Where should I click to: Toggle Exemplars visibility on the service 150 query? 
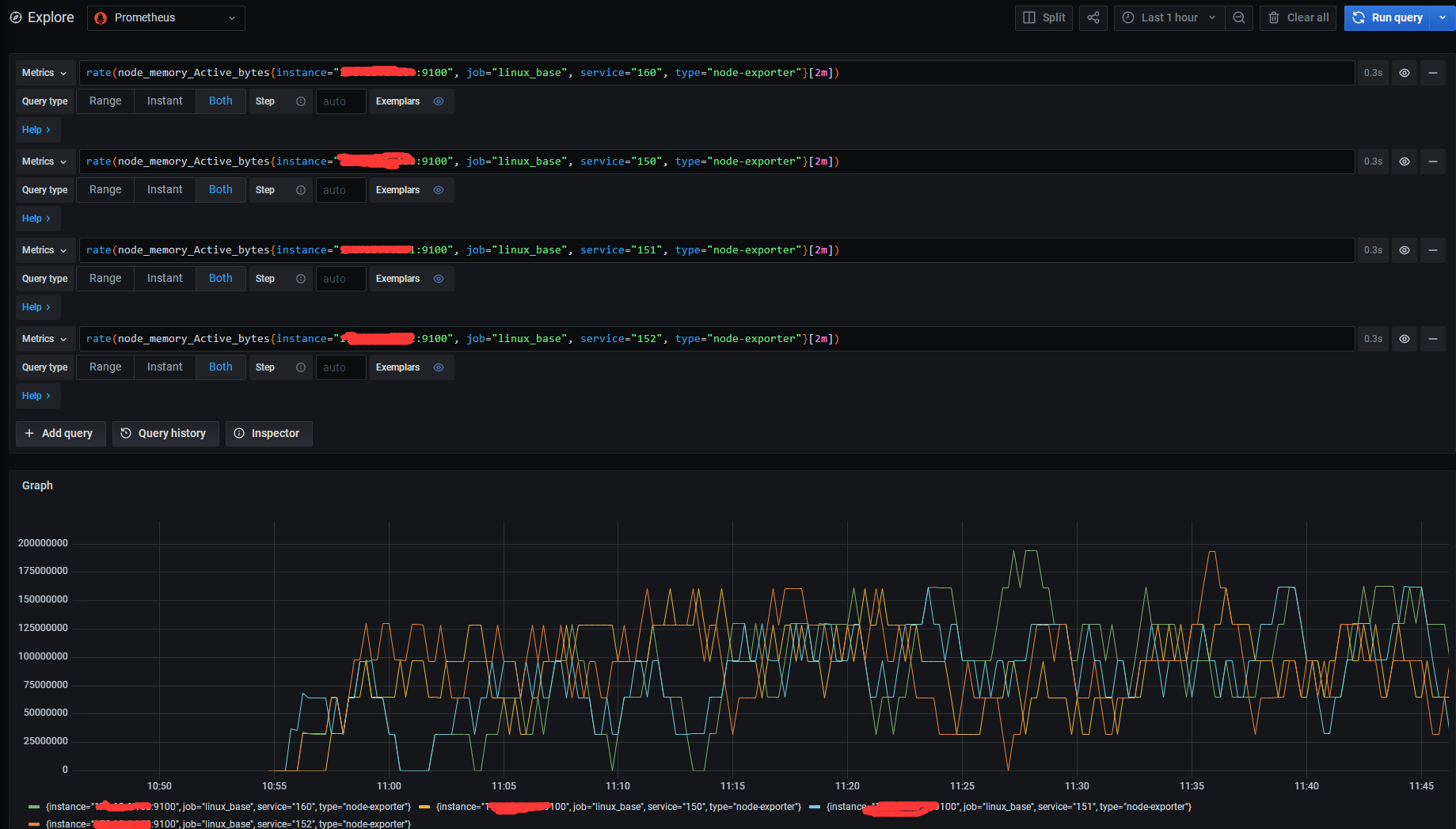click(x=438, y=190)
